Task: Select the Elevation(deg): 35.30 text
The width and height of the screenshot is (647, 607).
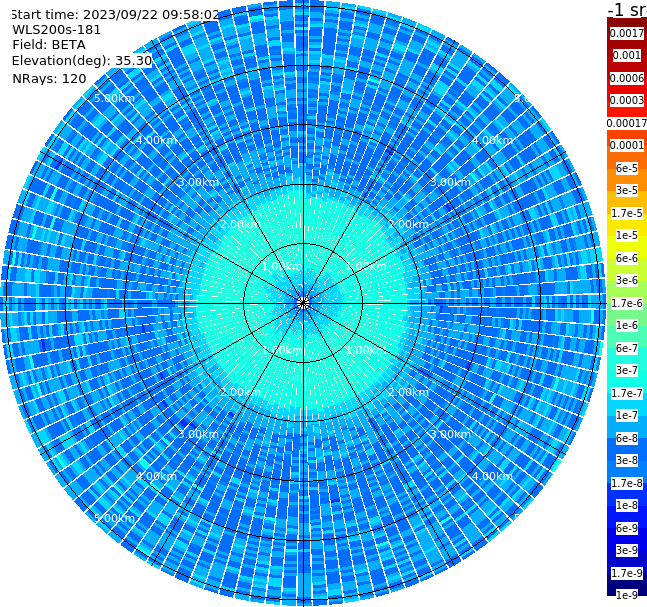Action: tap(82, 61)
